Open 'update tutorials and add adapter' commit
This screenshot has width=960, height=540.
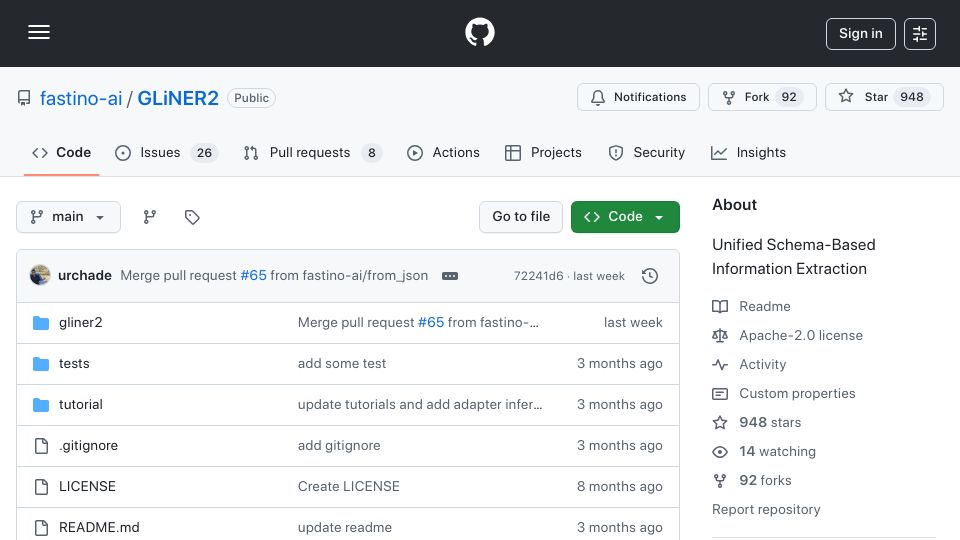(x=420, y=405)
